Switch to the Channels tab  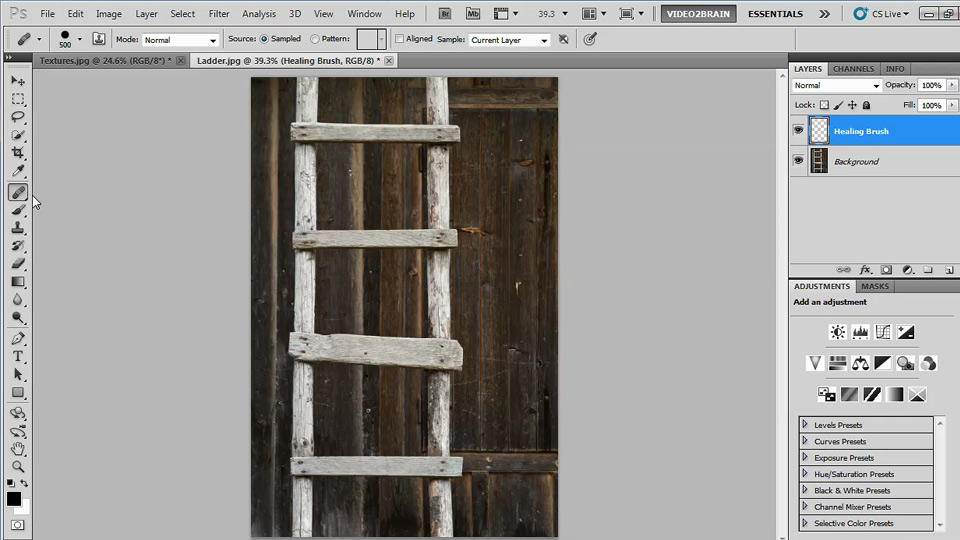tap(853, 69)
